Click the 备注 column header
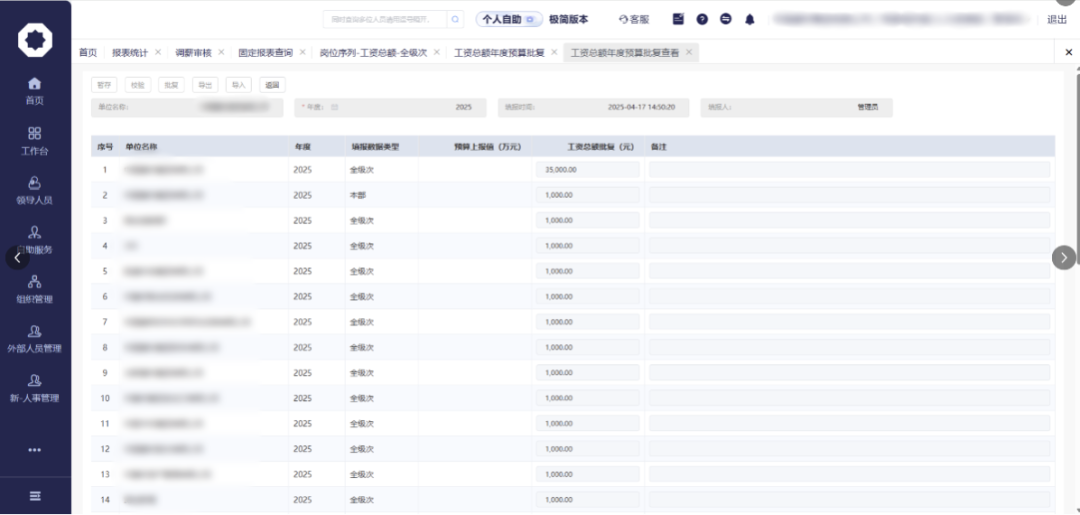Viewport: 1080px width, 515px height. pos(658,147)
